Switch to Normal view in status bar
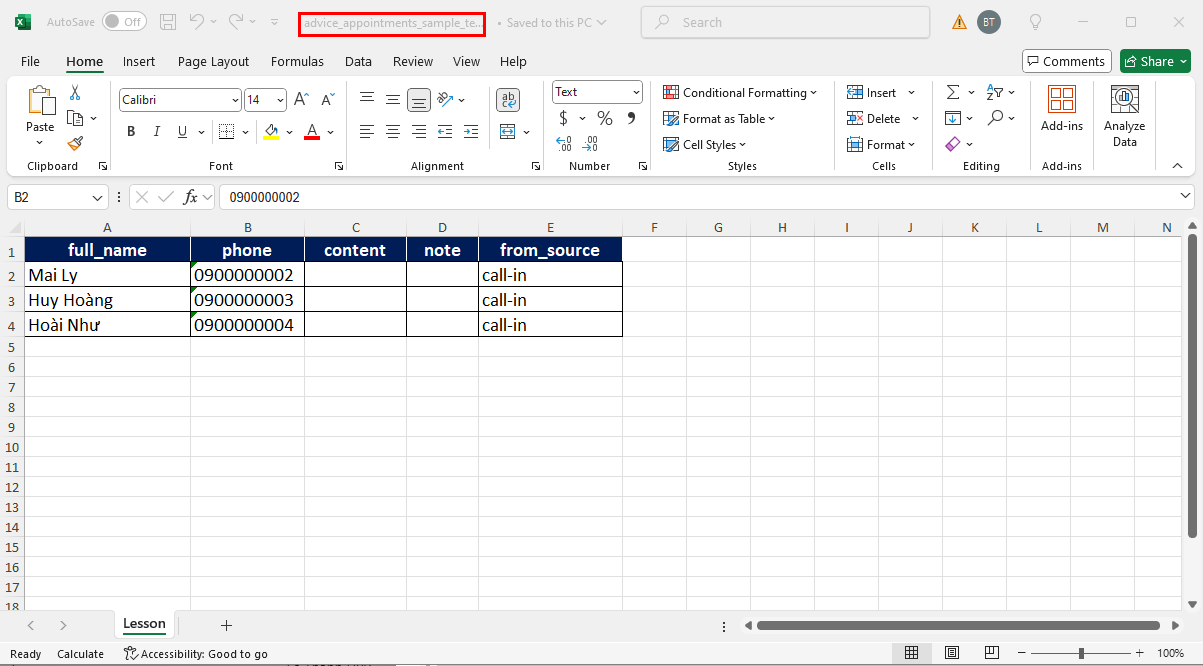The image size is (1203, 666). [911, 653]
